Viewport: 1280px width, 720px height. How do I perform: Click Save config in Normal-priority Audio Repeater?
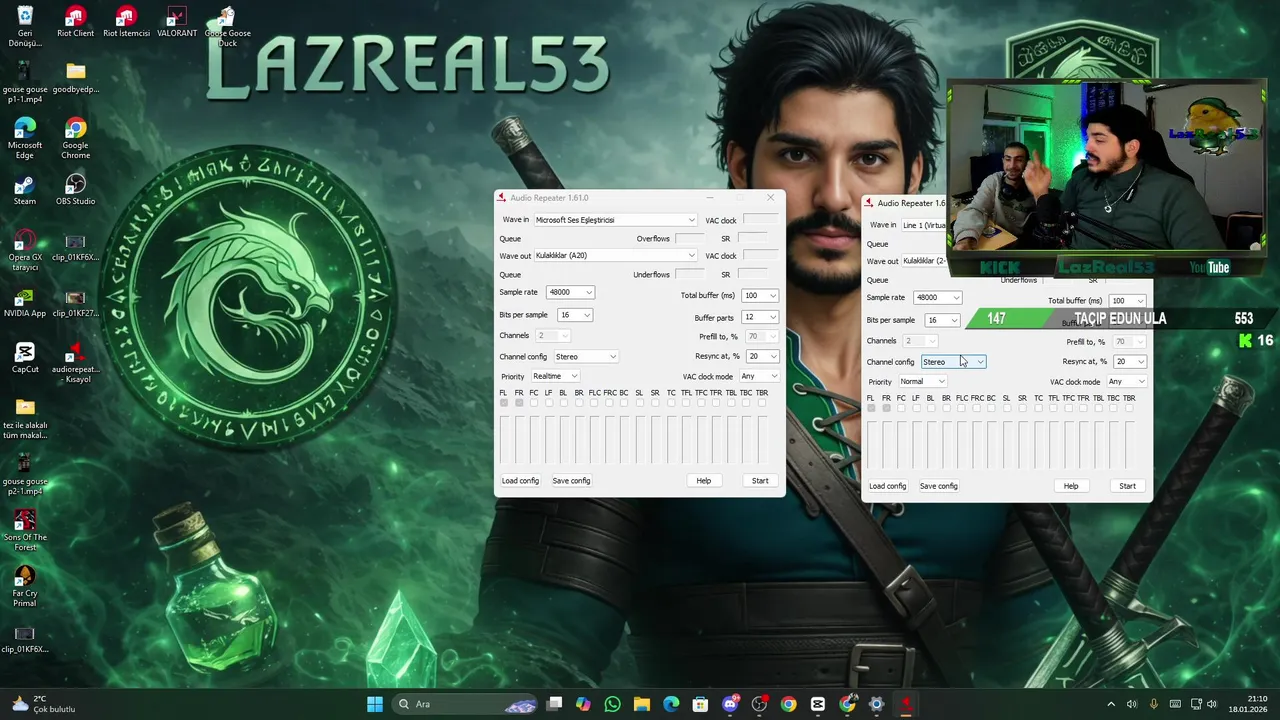coord(938,486)
